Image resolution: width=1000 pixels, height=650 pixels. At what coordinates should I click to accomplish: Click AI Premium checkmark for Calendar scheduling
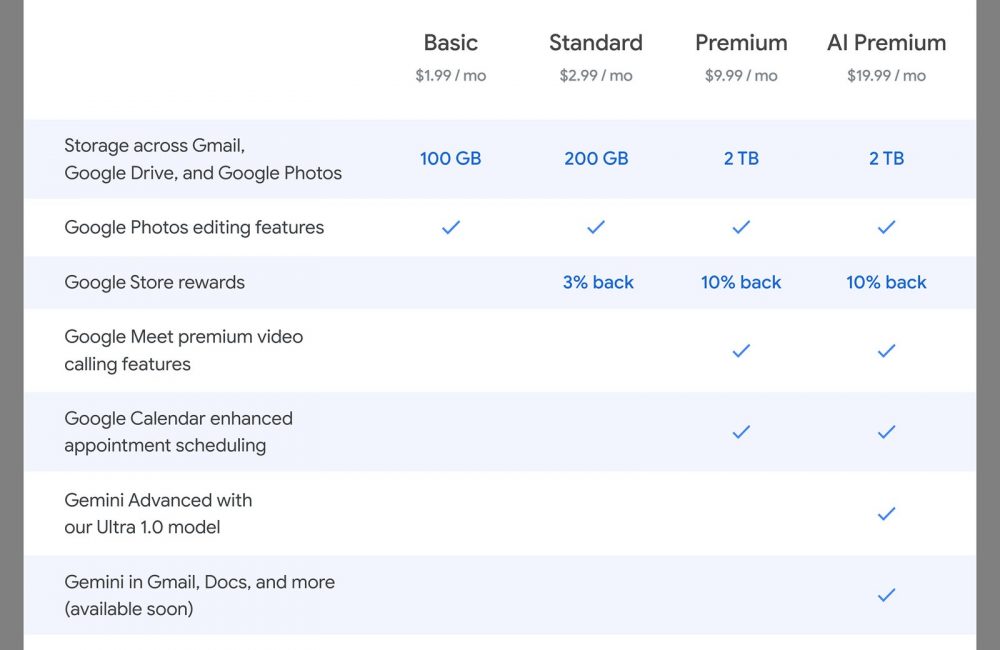click(886, 432)
